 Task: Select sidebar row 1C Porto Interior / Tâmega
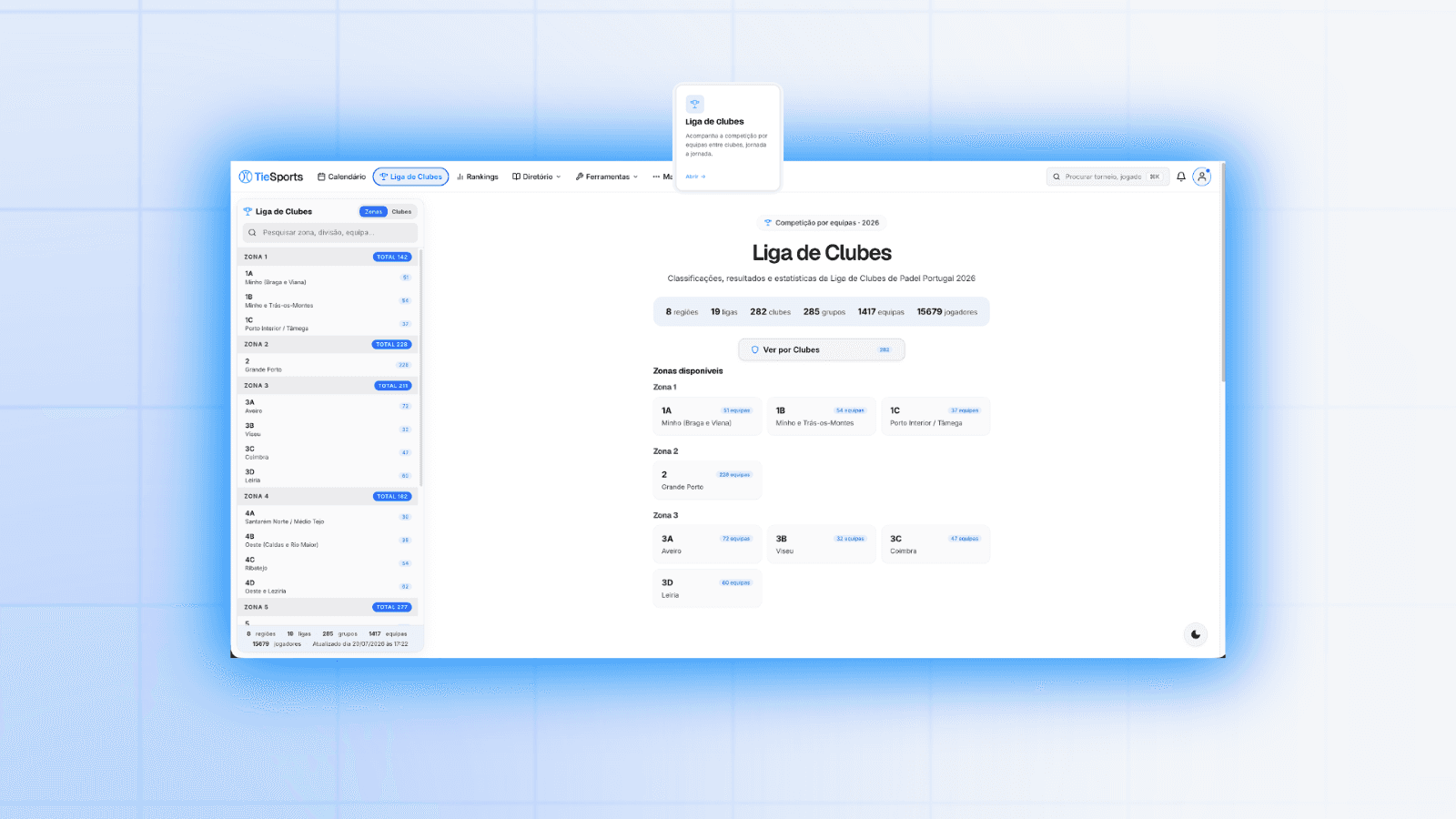[328, 324]
